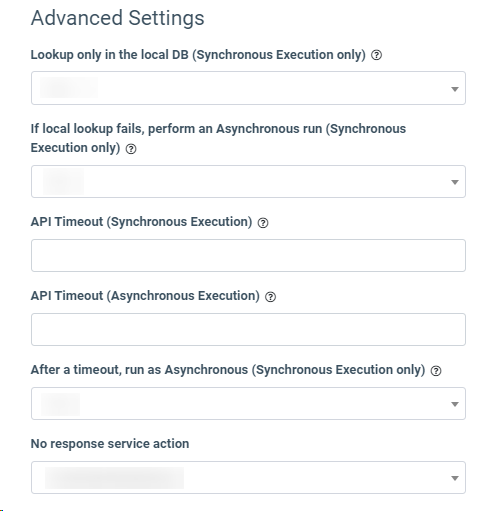Click the No response service action label
This screenshot has height=511, width=491.
(x=110, y=444)
